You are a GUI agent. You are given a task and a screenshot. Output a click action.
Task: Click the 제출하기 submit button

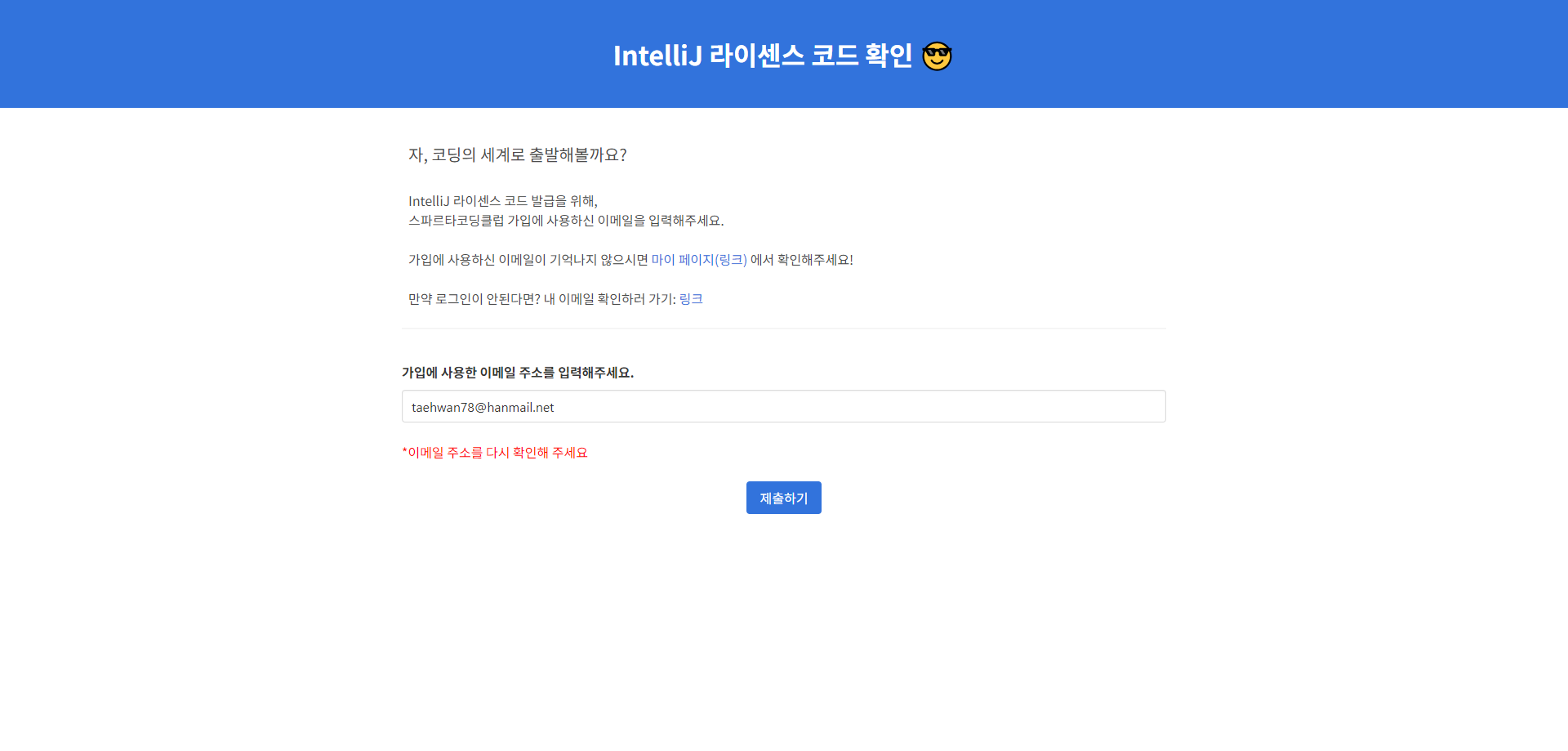click(x=783, y=498)
